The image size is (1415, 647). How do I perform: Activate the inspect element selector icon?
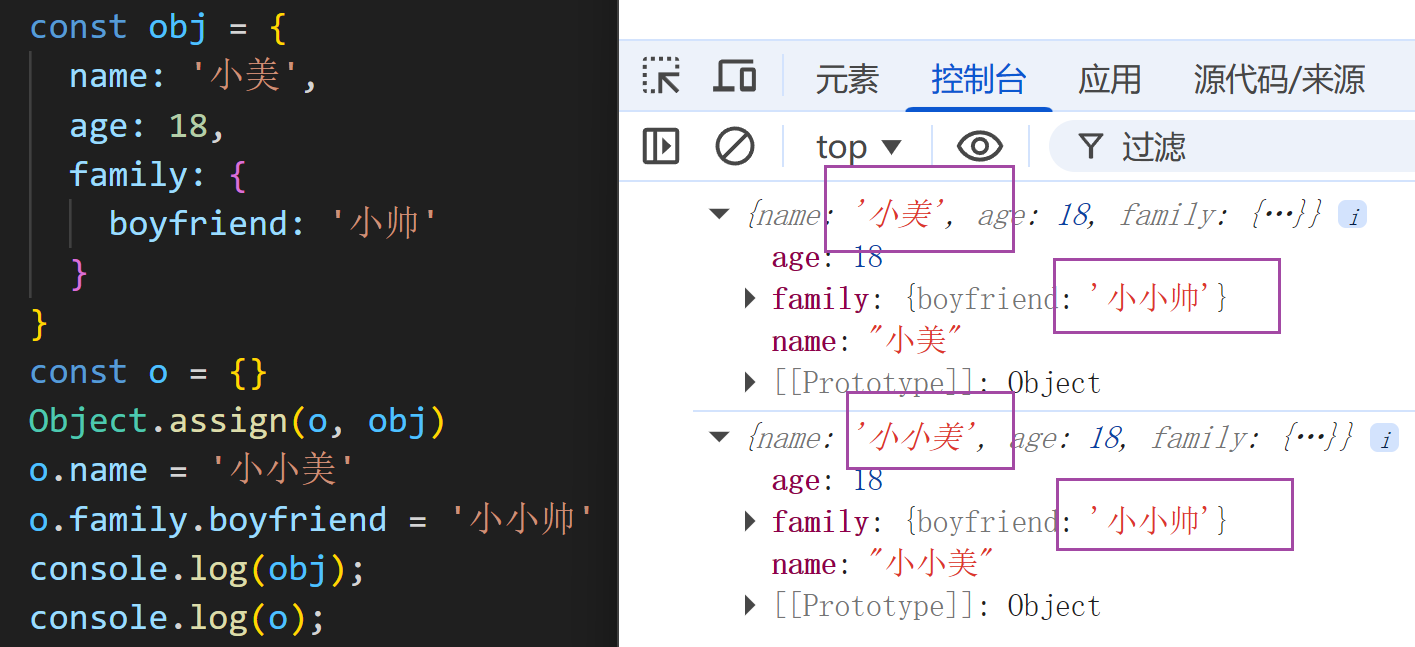coord(661,77)
